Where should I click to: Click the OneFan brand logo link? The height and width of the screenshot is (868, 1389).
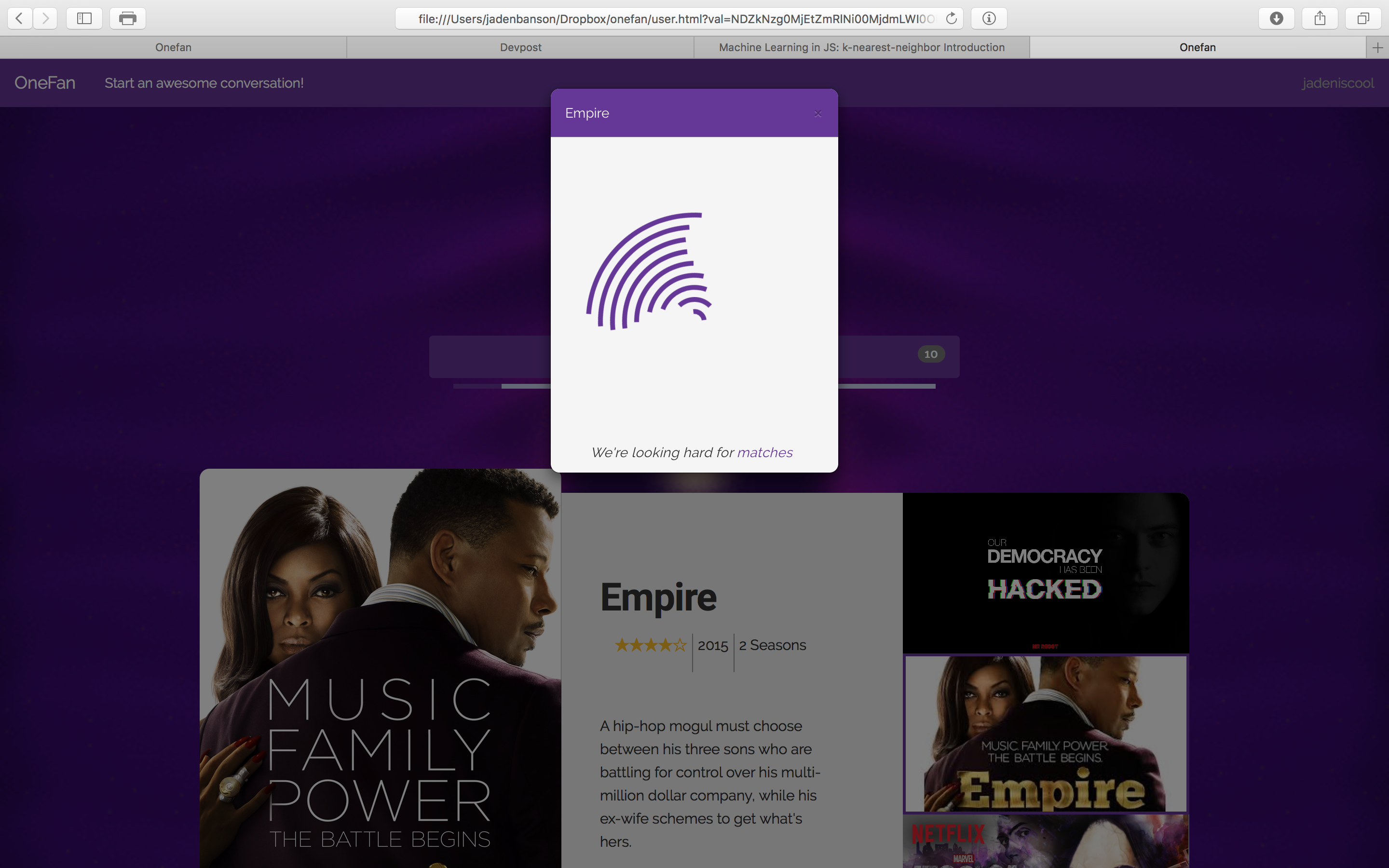point(45,83)
